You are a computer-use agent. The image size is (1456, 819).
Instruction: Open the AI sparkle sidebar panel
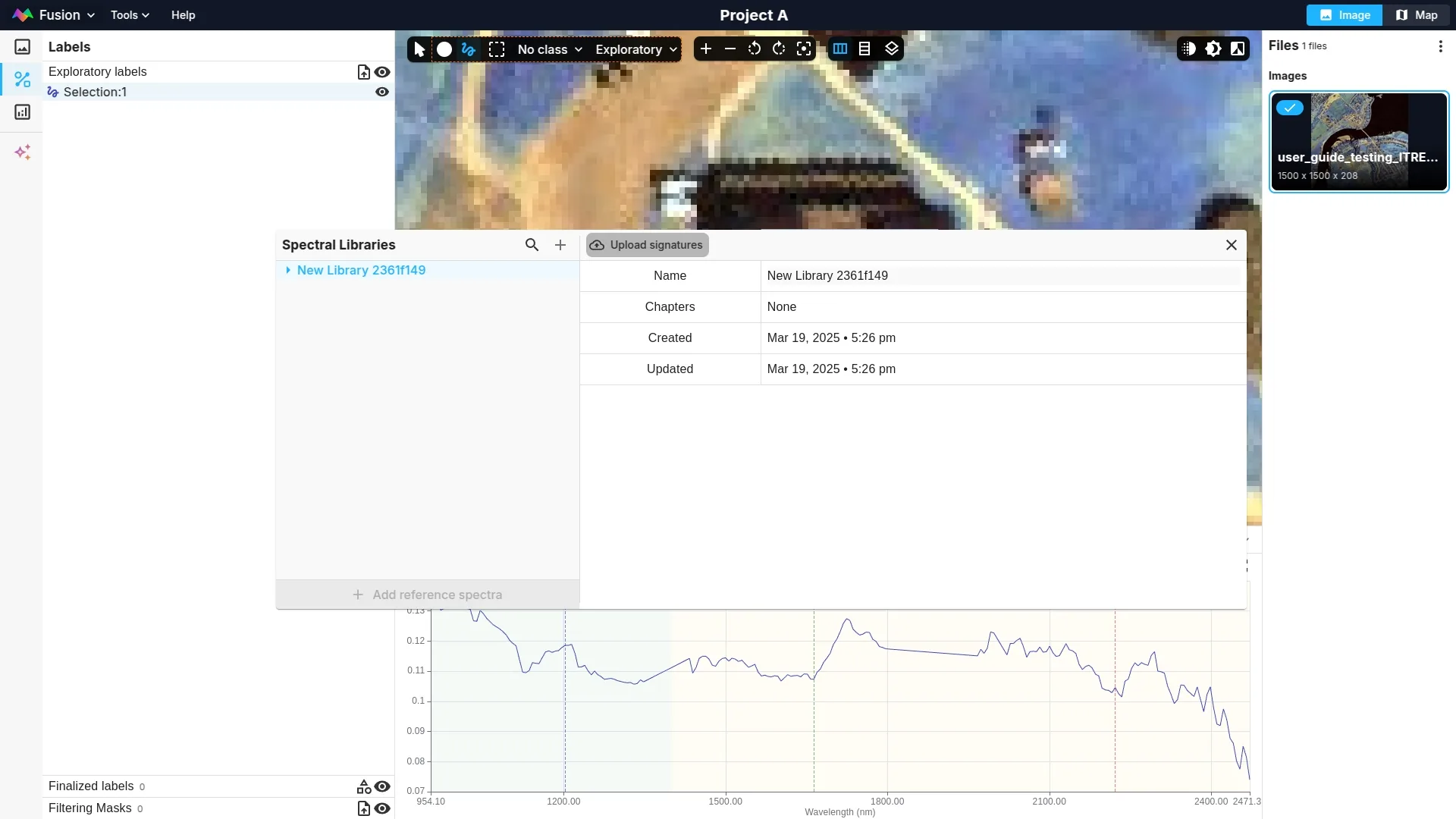tap(23, 152)
